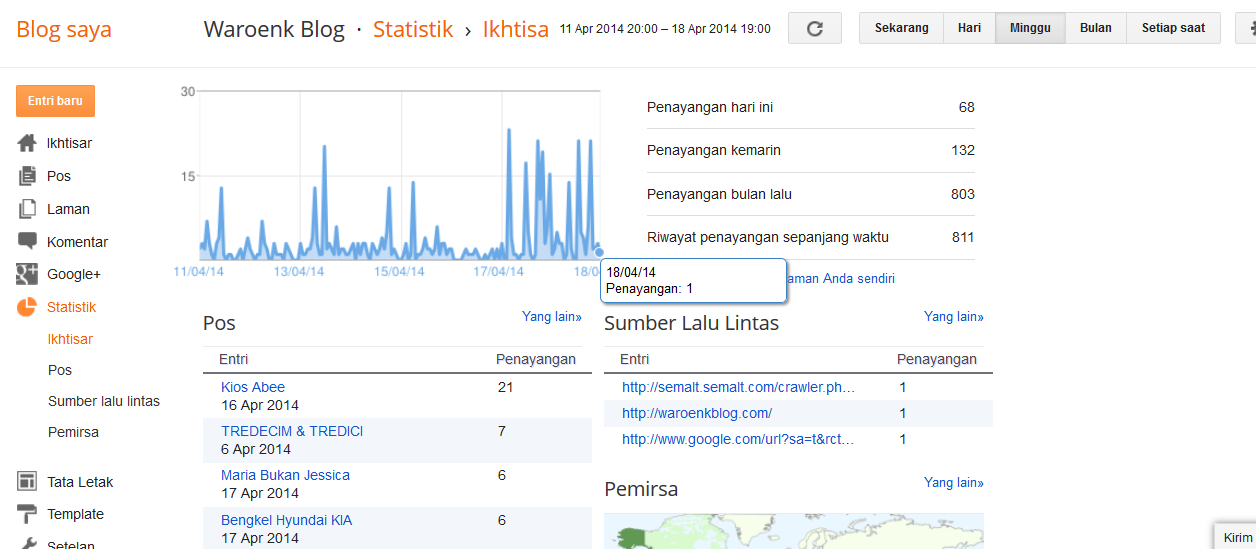The height and width of the screenshot is (549, 1256).
Task: Open Waroenk Blog title link
Action: (274, 29)
